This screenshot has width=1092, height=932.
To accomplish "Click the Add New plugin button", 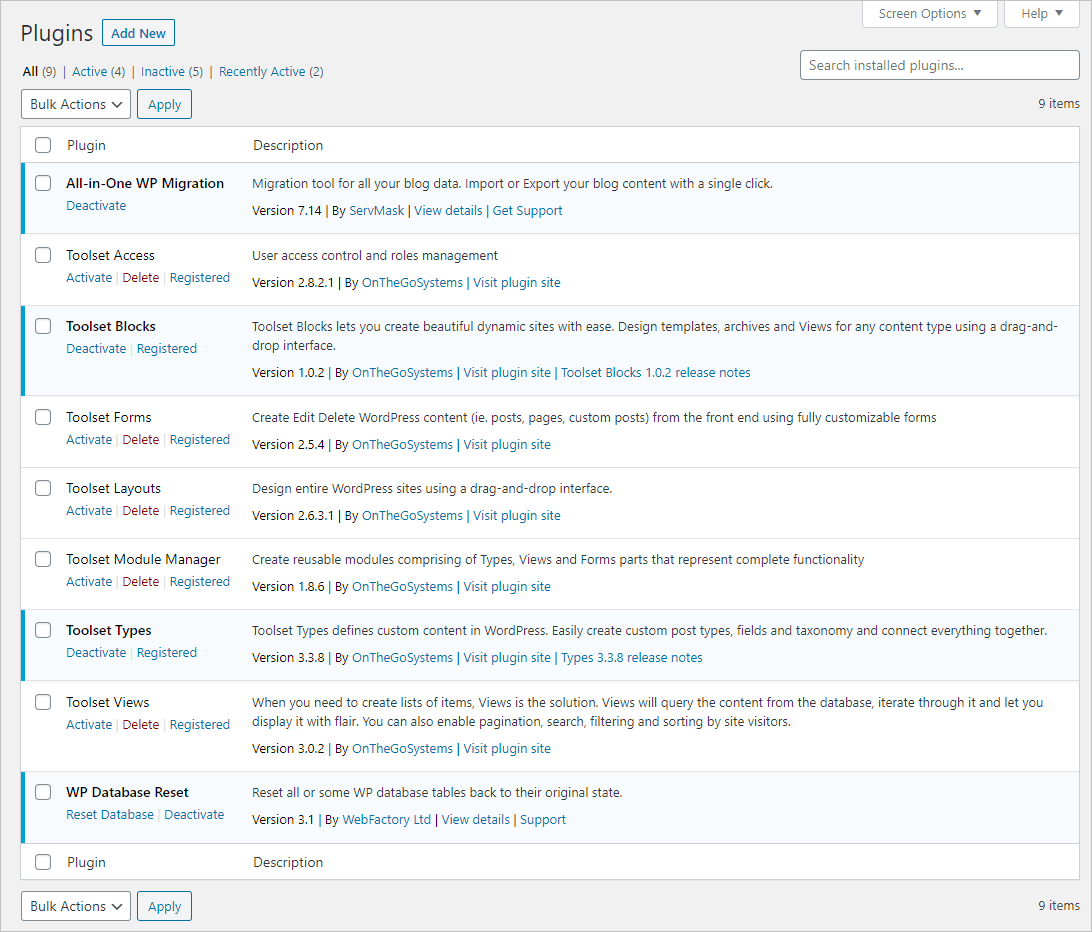I will [x=139, y=33].
